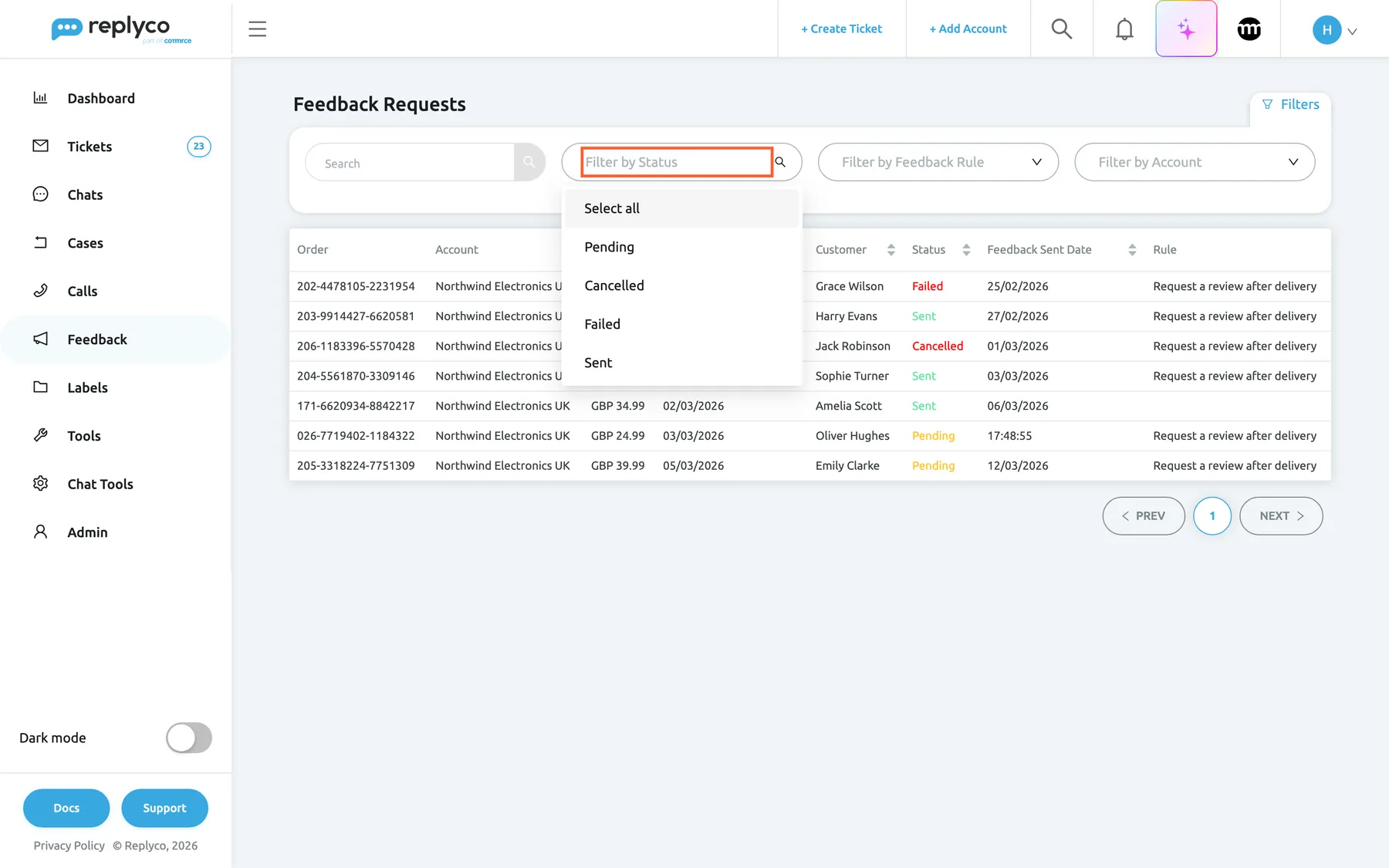Click the Create Ticket button

[841, 29]
